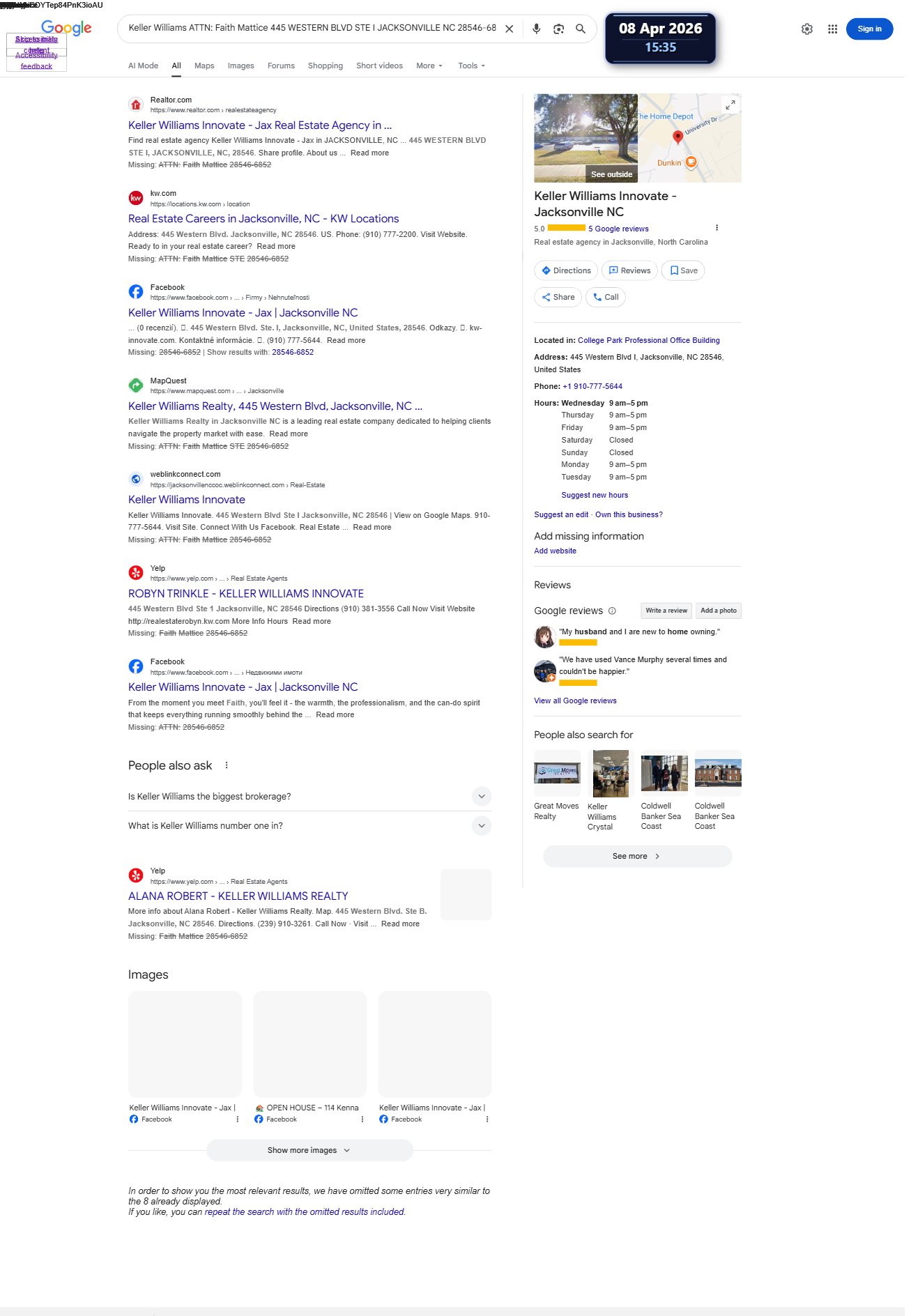Open 'Suggest new hours' link
The height and width of the screenshot is (1316, 911).
coord(595,495)
